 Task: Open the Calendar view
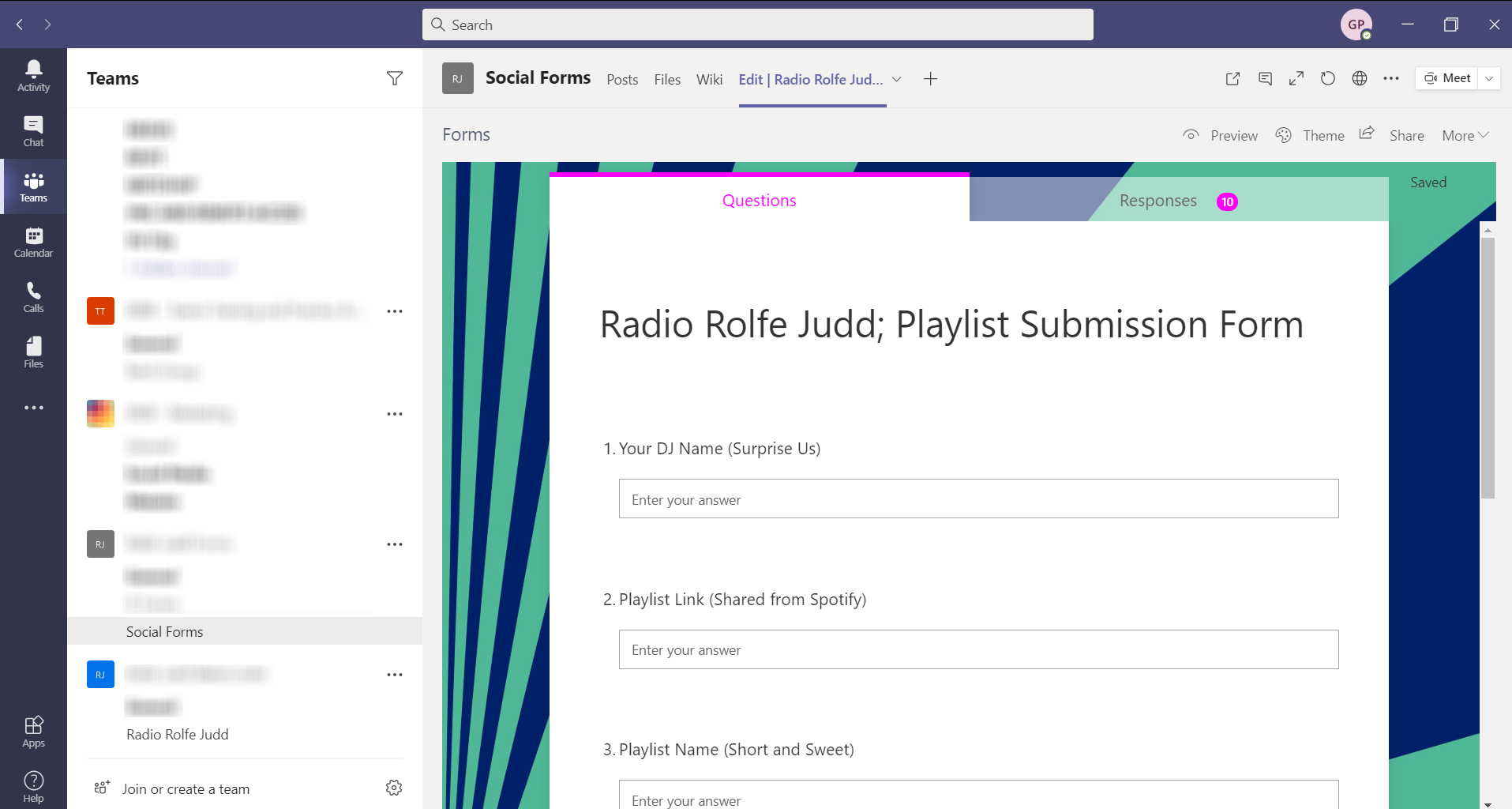(x=33, y=242)
